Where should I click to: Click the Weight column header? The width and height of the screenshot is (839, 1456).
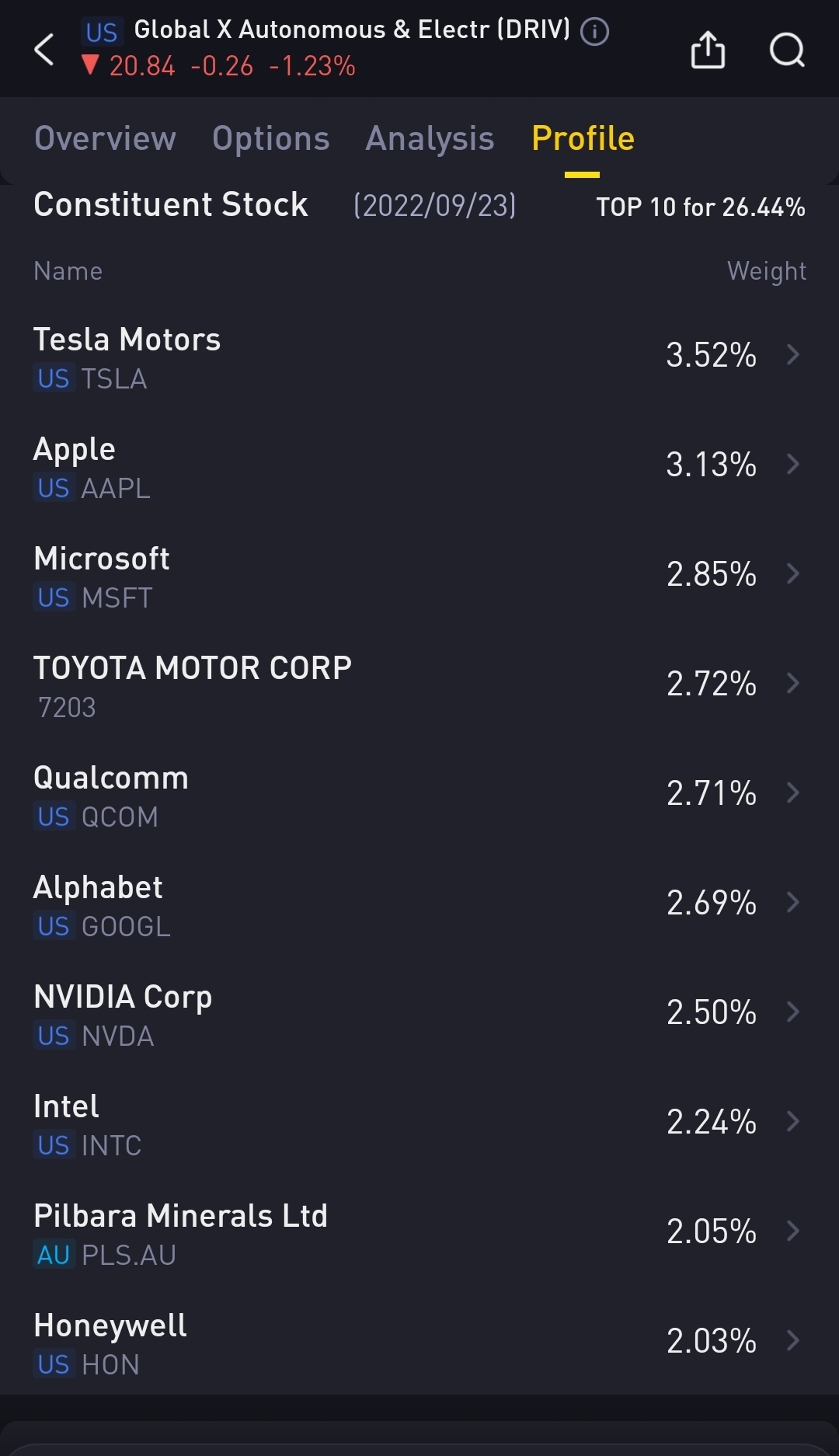(766, 271)
